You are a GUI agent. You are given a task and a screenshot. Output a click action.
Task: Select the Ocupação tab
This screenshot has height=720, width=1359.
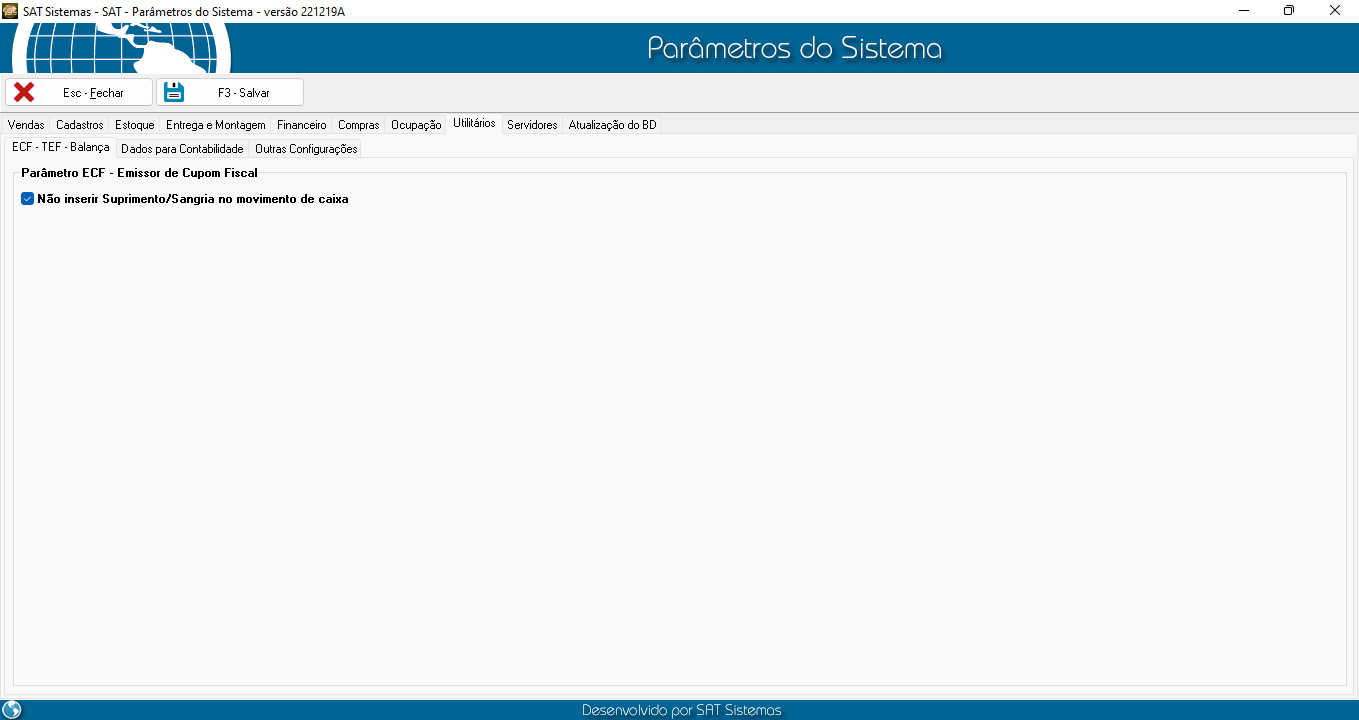tap(416, 125)
